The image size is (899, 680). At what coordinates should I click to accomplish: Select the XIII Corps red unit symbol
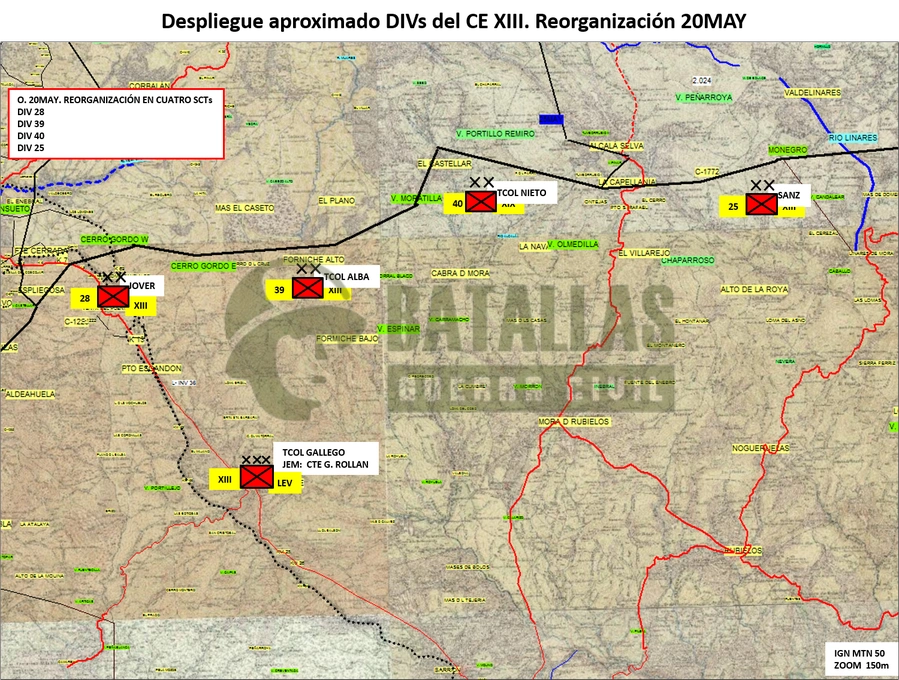pyautogui.click(x=256, y=477)
